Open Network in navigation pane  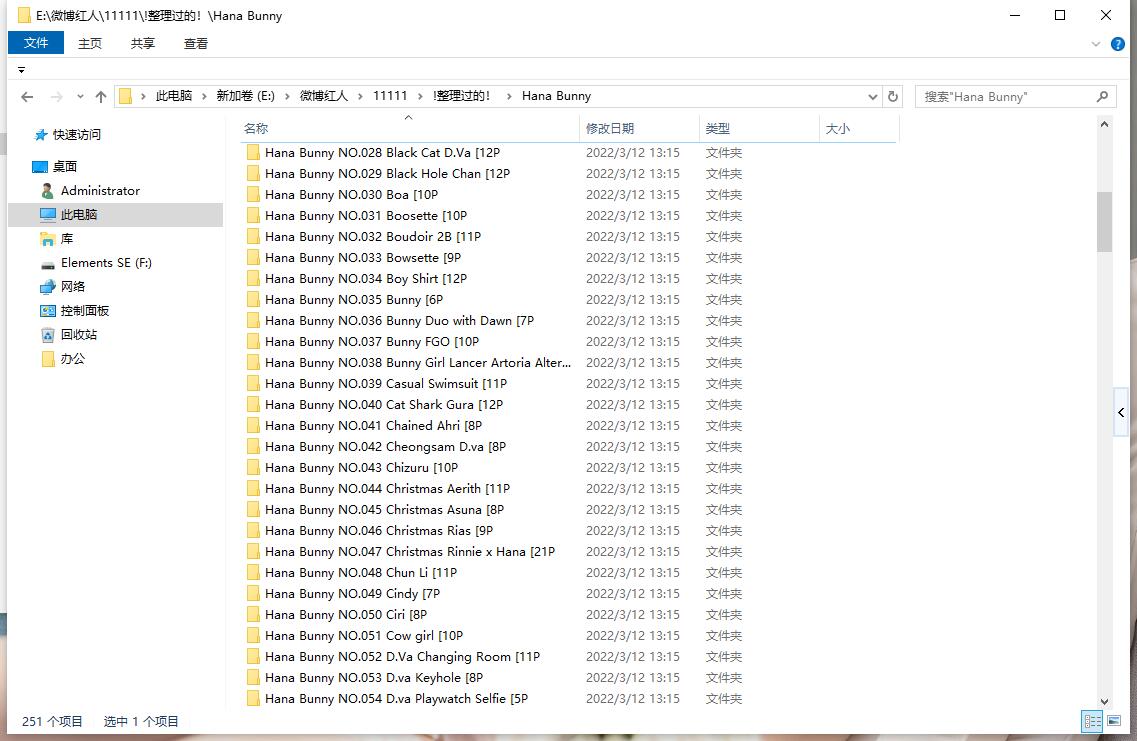(73, 286)
